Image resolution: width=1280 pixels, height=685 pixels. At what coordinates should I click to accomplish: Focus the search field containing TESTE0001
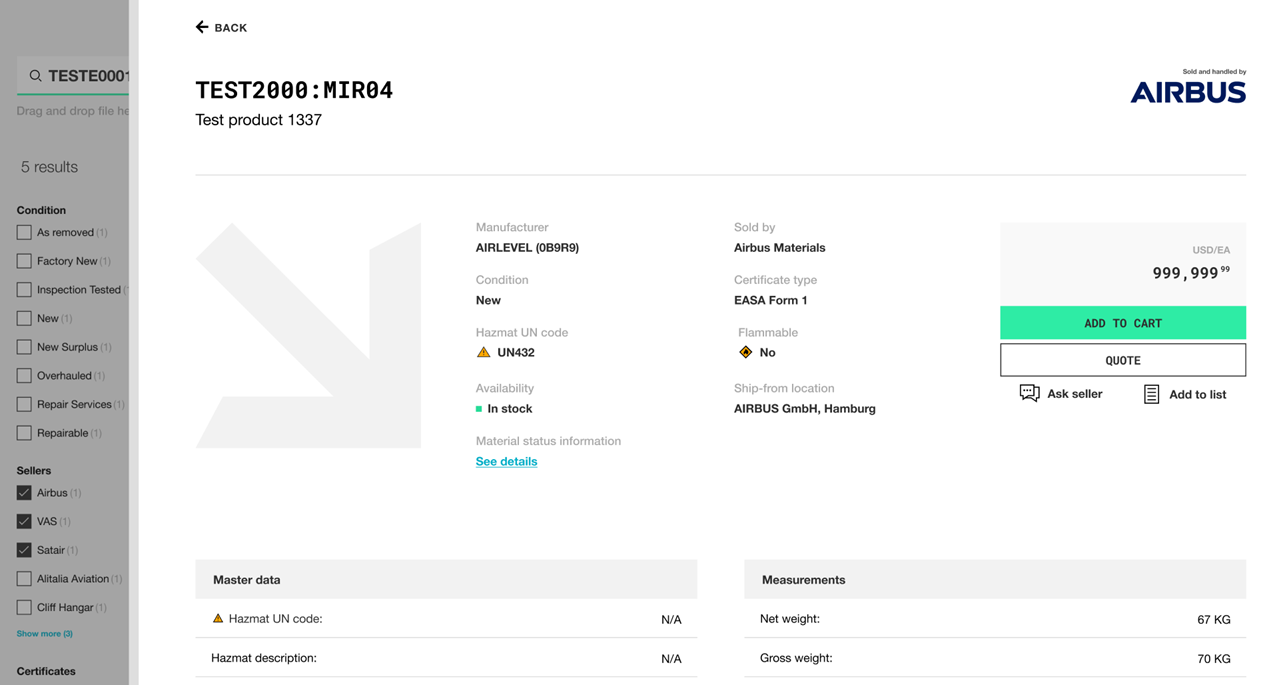click(73, 76)
